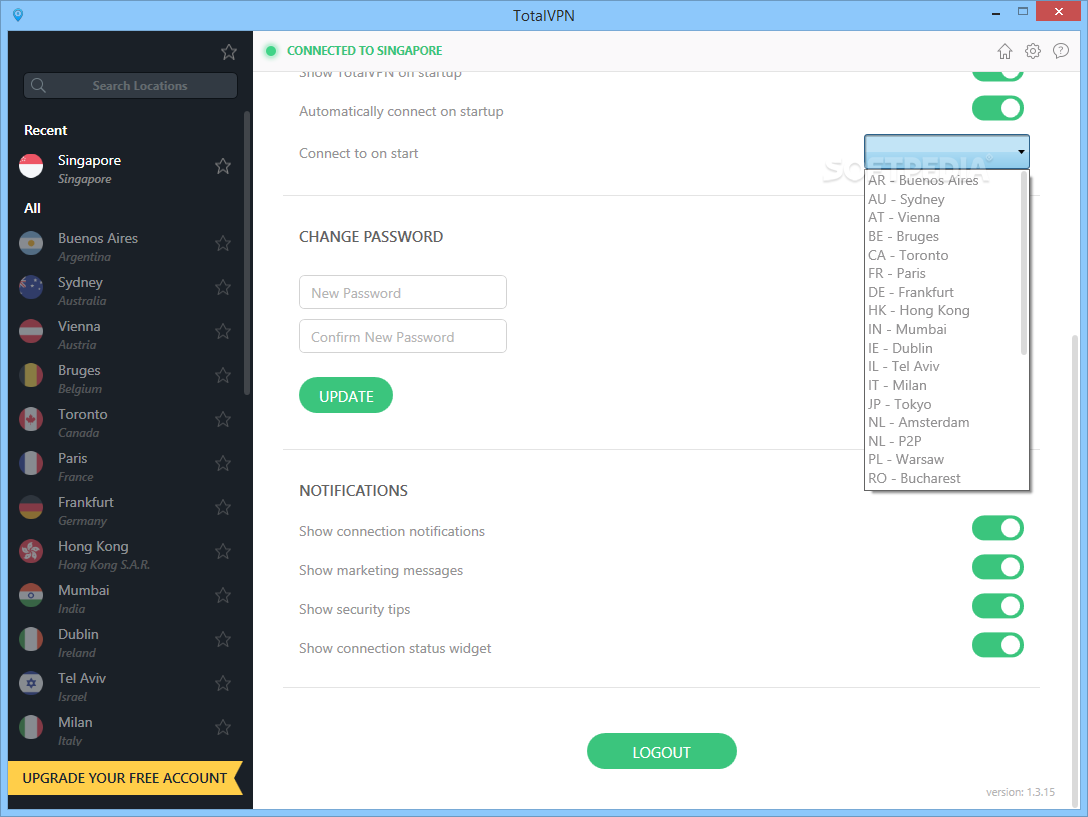This screenshot has width=1088, height=817.
Task: Select DE - Frankfurt option
Action: point(943,292)
